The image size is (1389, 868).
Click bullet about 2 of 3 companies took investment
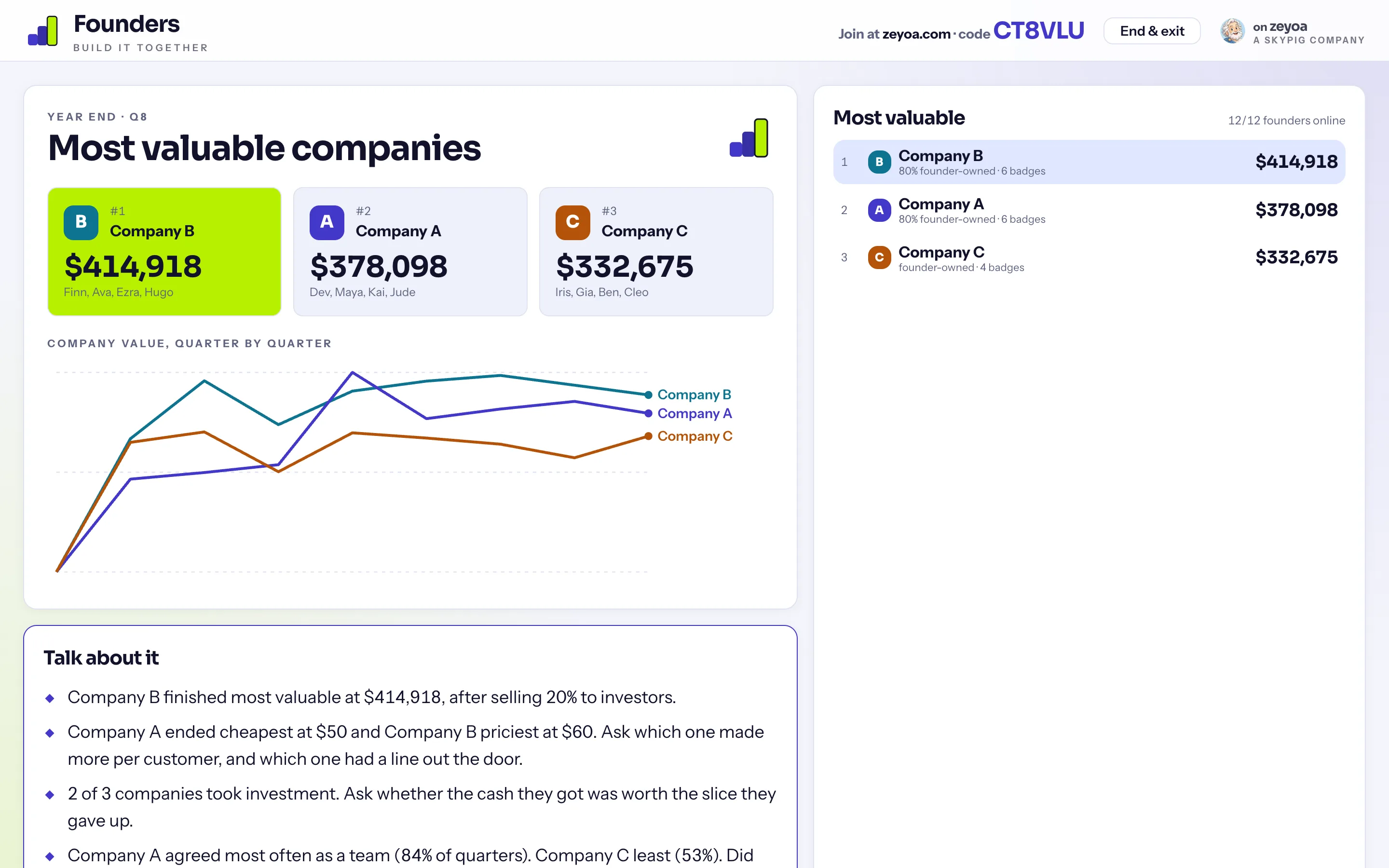pyautogui.click(x=422, y=807)
